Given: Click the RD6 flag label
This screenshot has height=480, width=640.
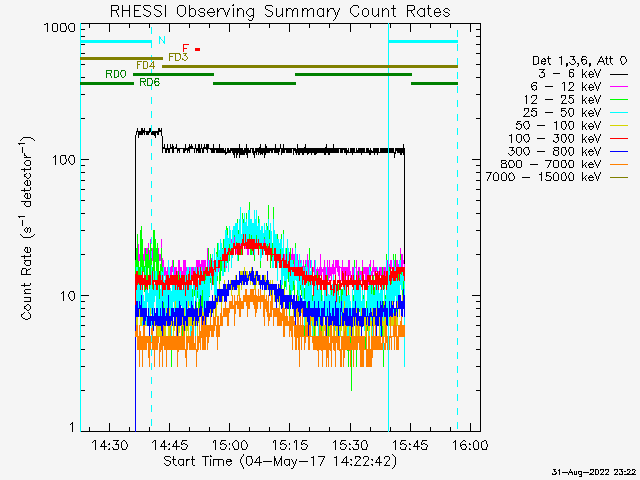Looking at the screenshot, I should [x=149, y=82].
